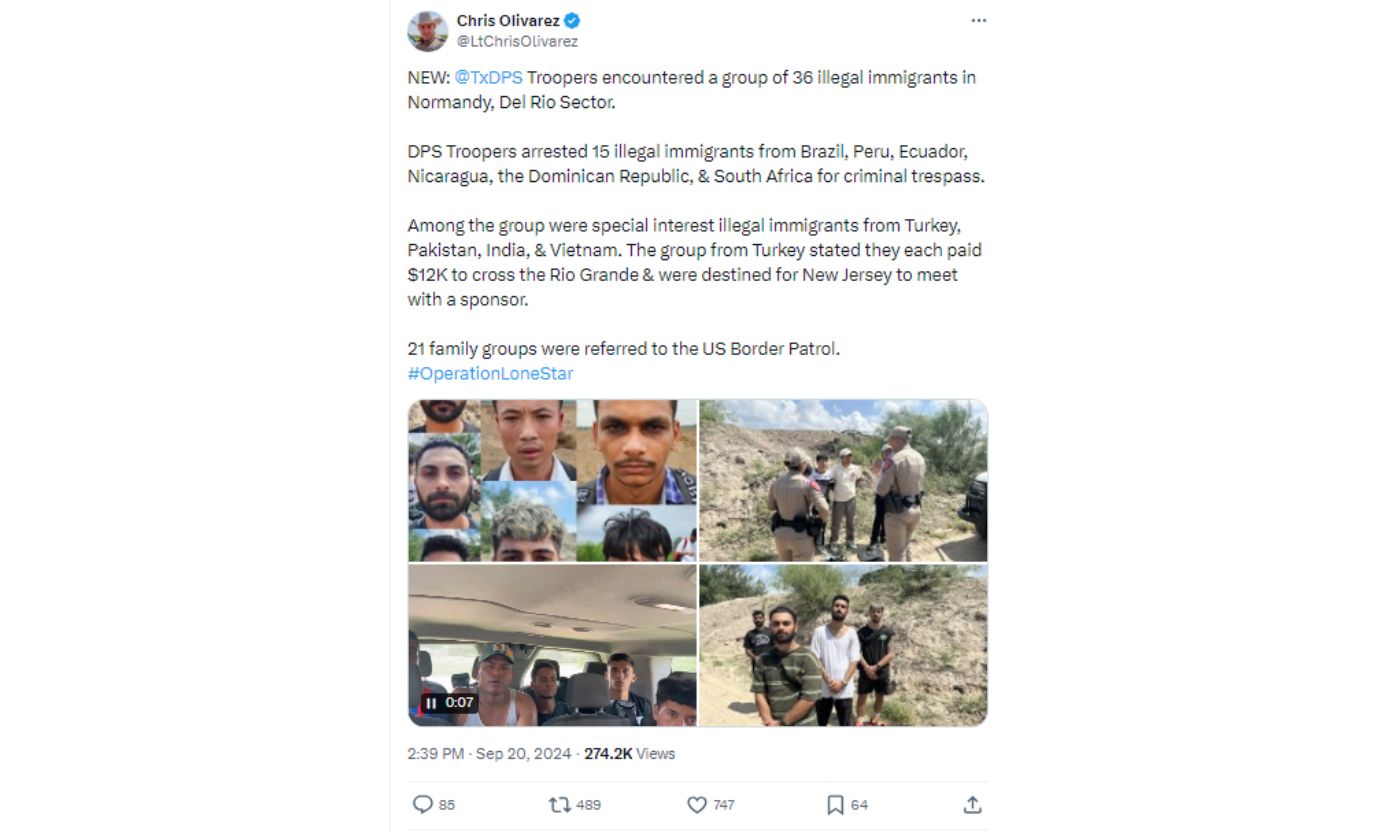Click the 489 reposts count
This screenshot has height=833, width=1375.
[x=589, y=805]
